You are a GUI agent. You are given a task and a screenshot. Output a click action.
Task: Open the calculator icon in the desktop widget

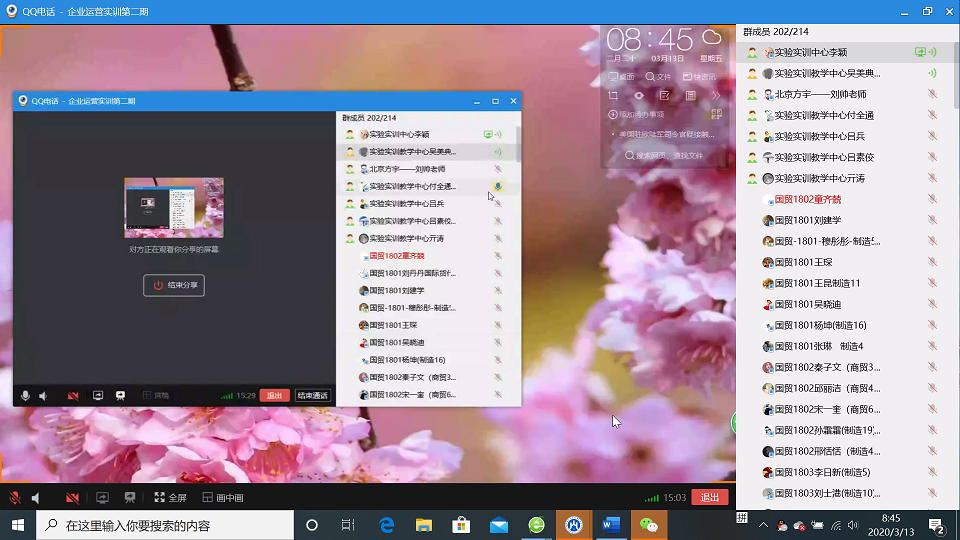pos(690,96)
